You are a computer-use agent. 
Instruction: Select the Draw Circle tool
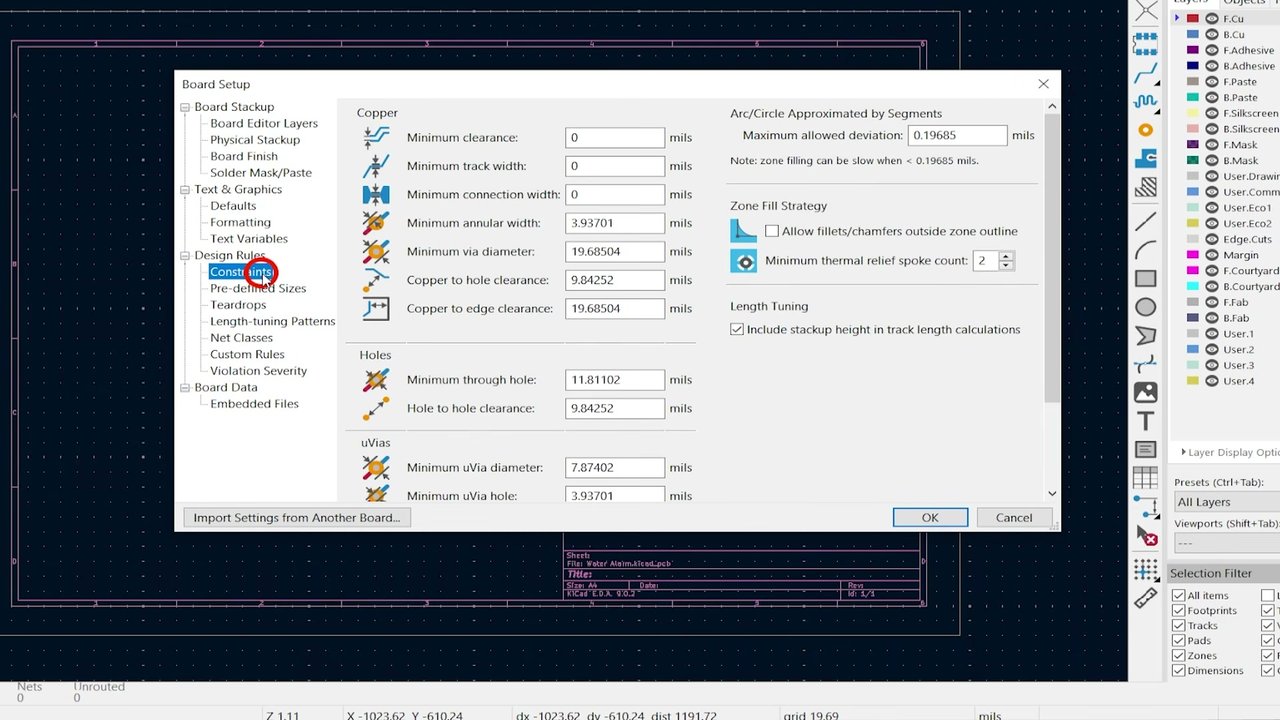(1146, 307)
